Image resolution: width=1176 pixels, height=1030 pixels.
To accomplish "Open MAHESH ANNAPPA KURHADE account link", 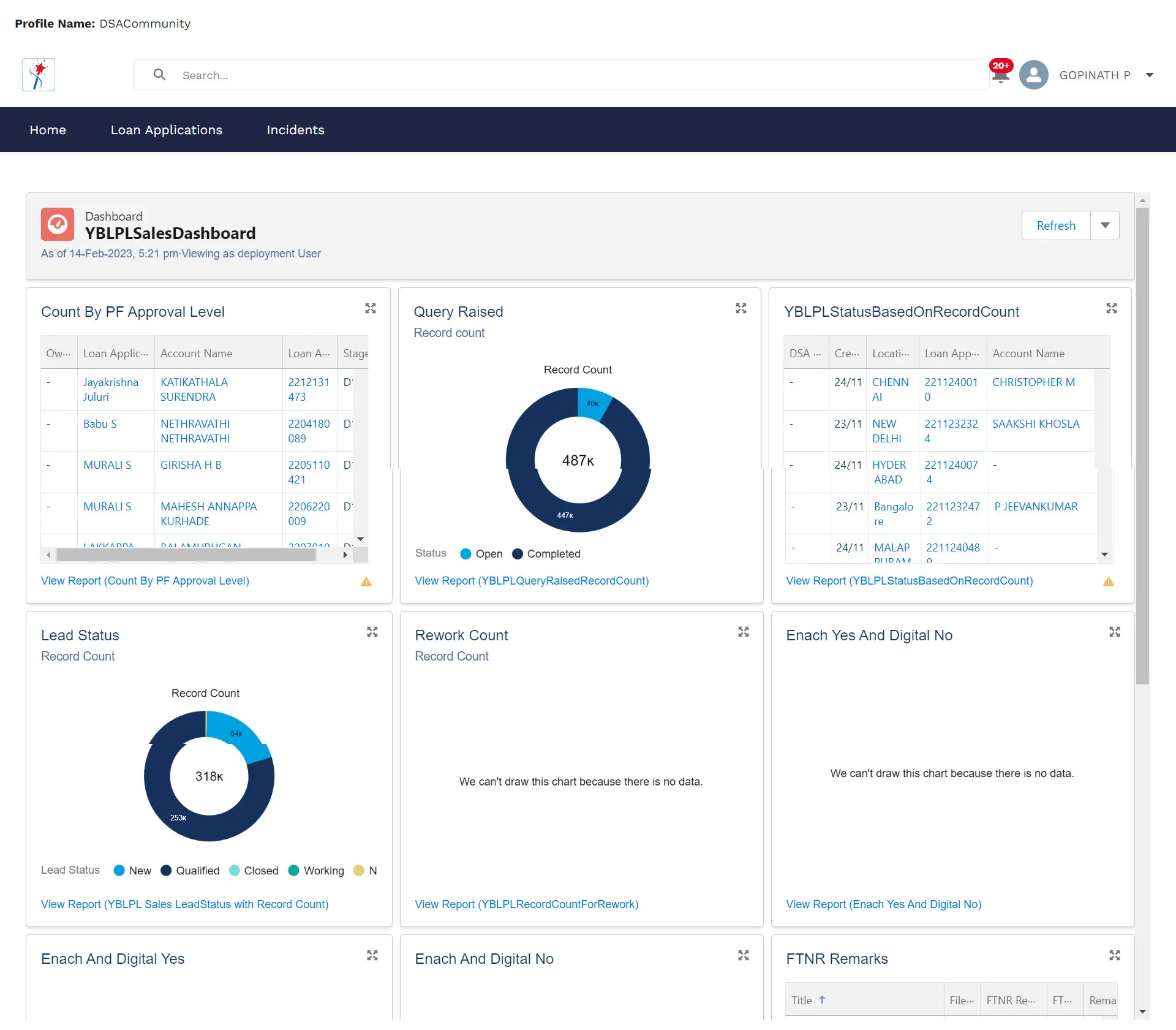I will click(209, 513).
